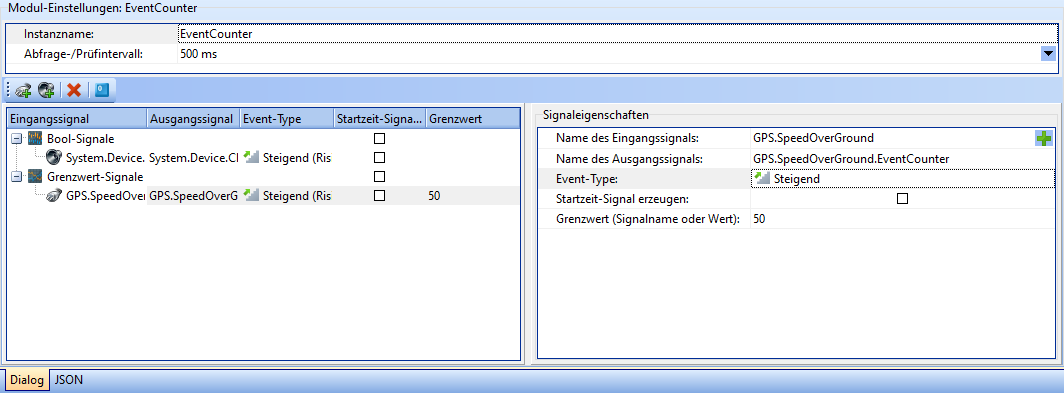Sort by Grenzwert column header
Viewport: 1064px width, 393px height.
472,119
